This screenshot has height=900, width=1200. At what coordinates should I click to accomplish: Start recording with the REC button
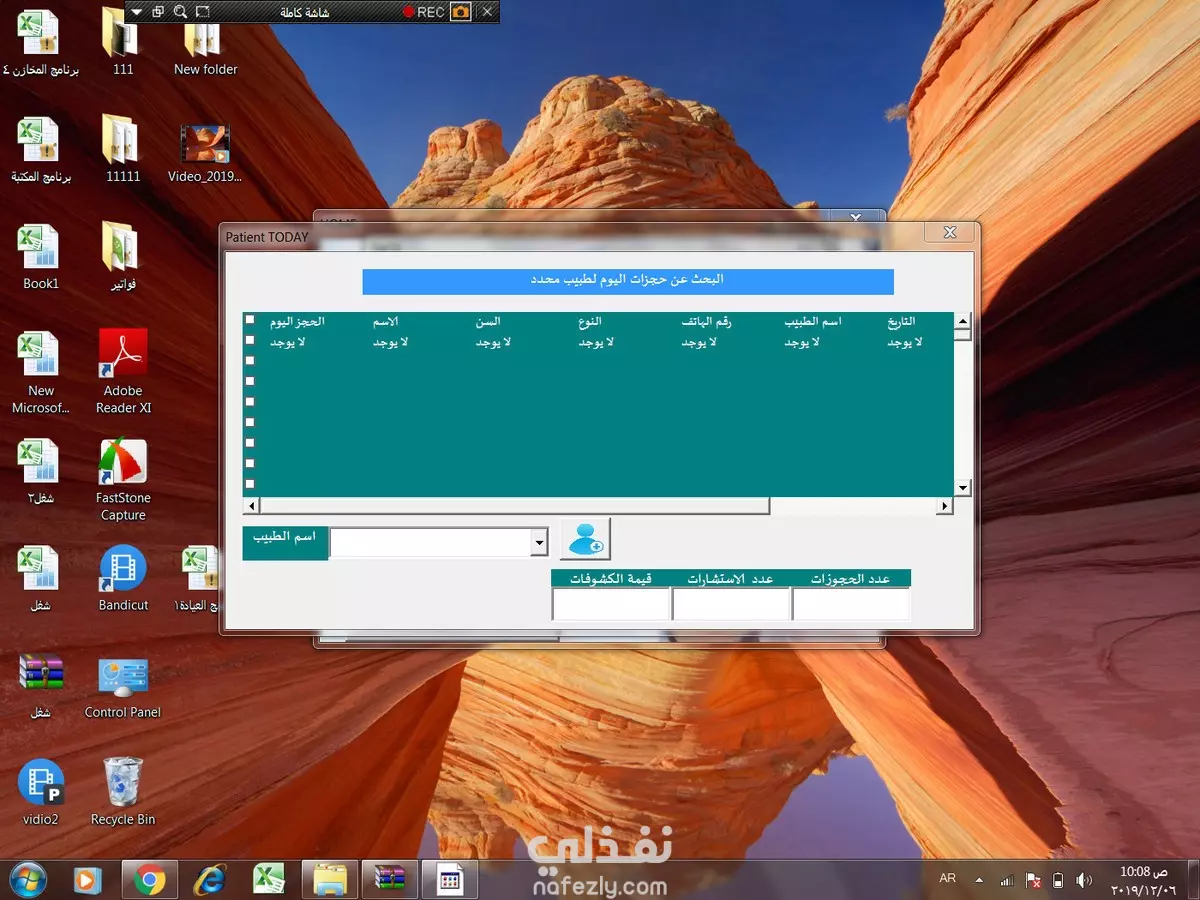pos(424,12)
